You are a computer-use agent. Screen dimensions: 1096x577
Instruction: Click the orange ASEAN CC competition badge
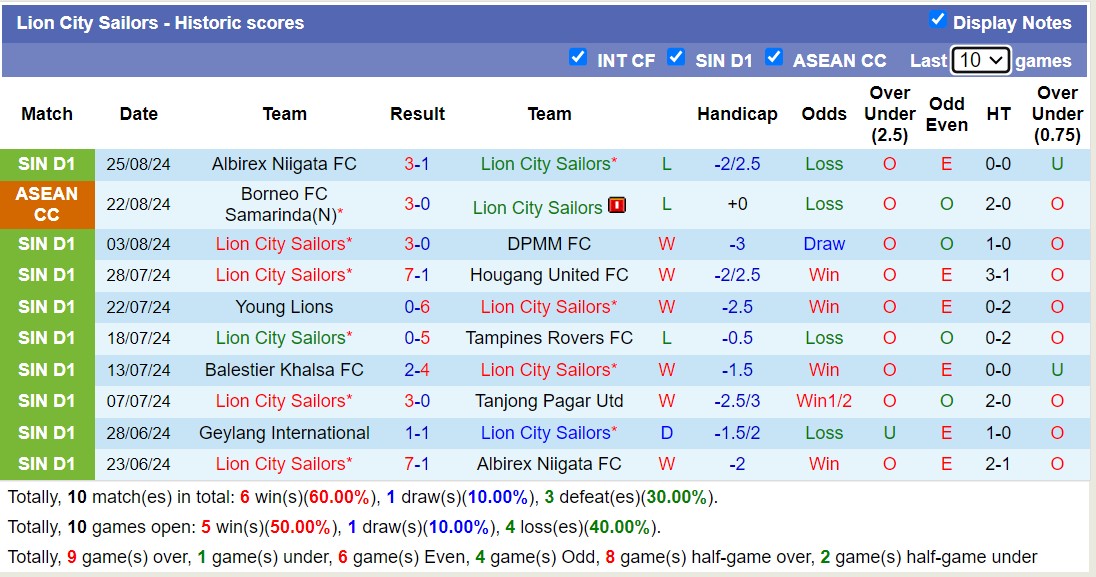tap(46, 206)
